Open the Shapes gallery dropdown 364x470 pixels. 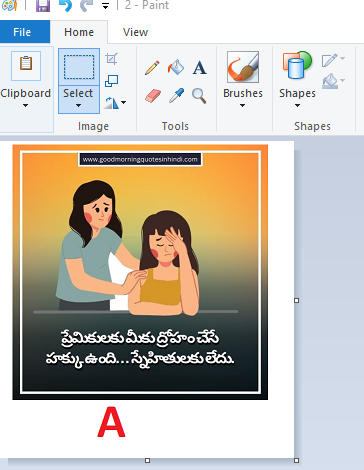(297, 80)
